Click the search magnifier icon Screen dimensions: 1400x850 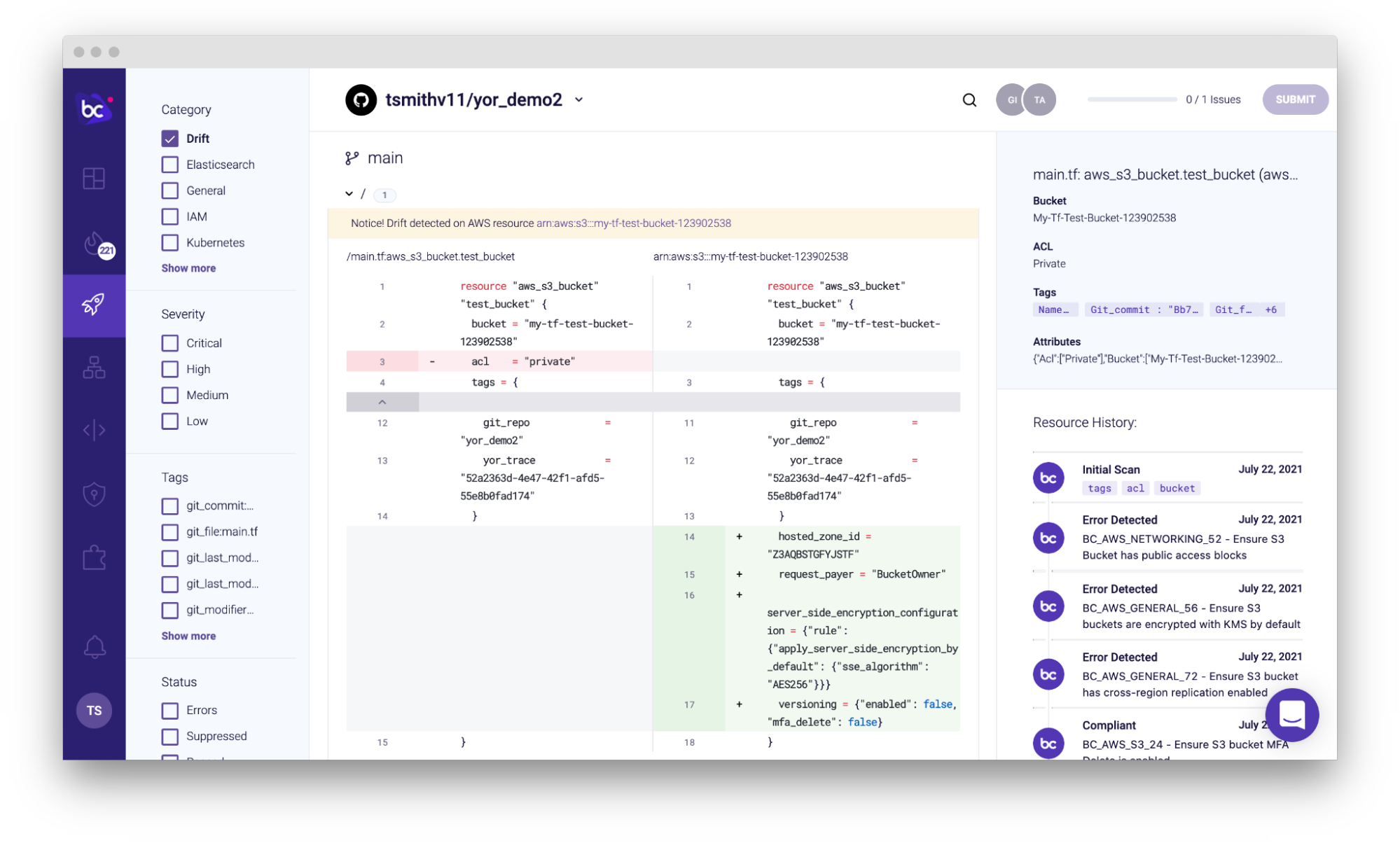[969, 100]
